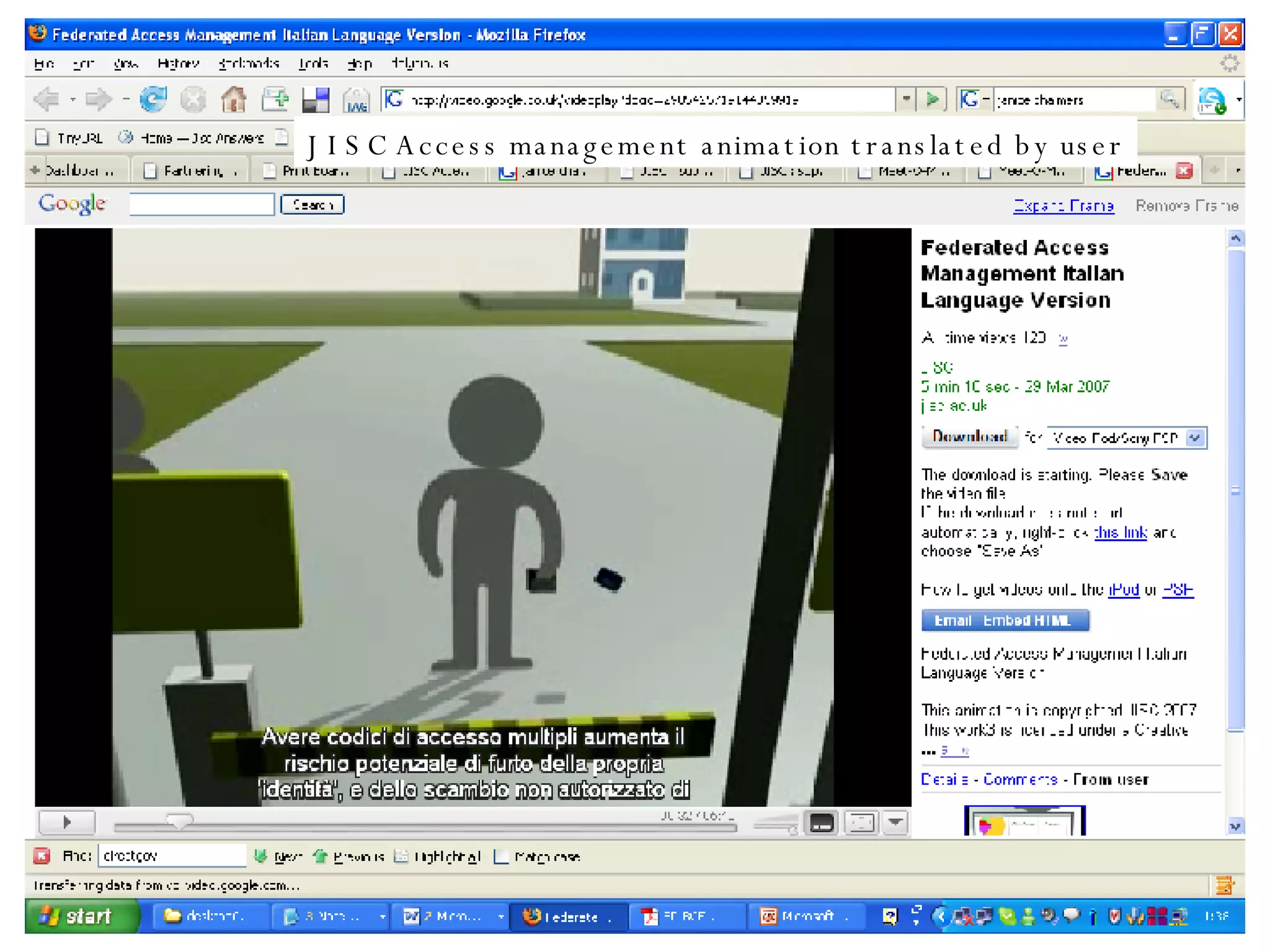Click Highlight all in the Find bar
Screen dimensions: 1270x952
click(438, 857)
